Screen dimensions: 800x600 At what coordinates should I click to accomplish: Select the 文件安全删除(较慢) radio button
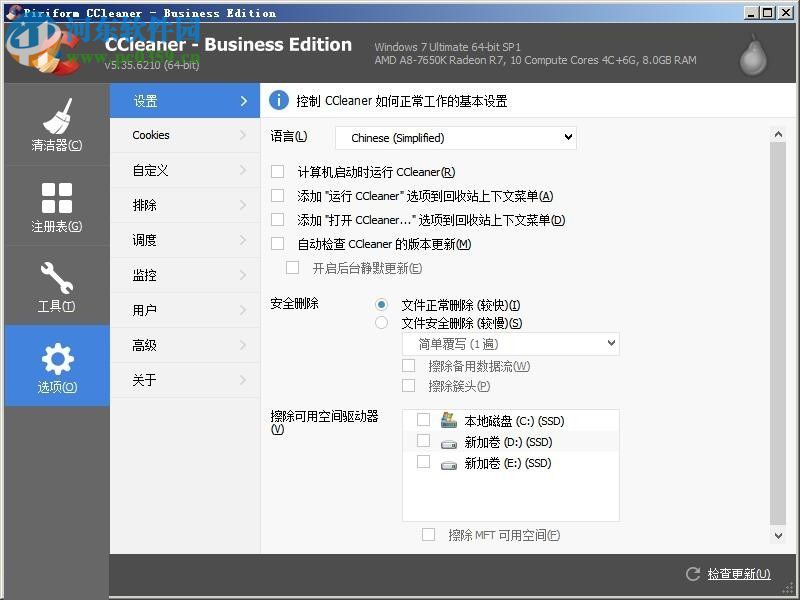(x=381, y=322)
